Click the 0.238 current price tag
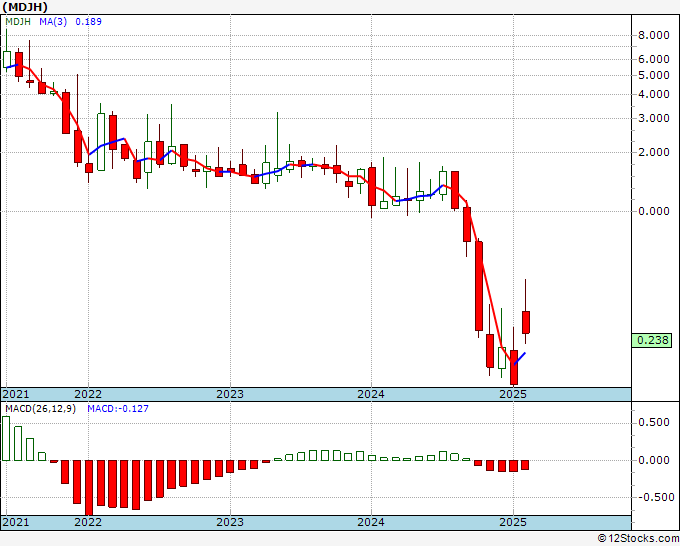This screenshot has width=680, height=546. (652, 340)
